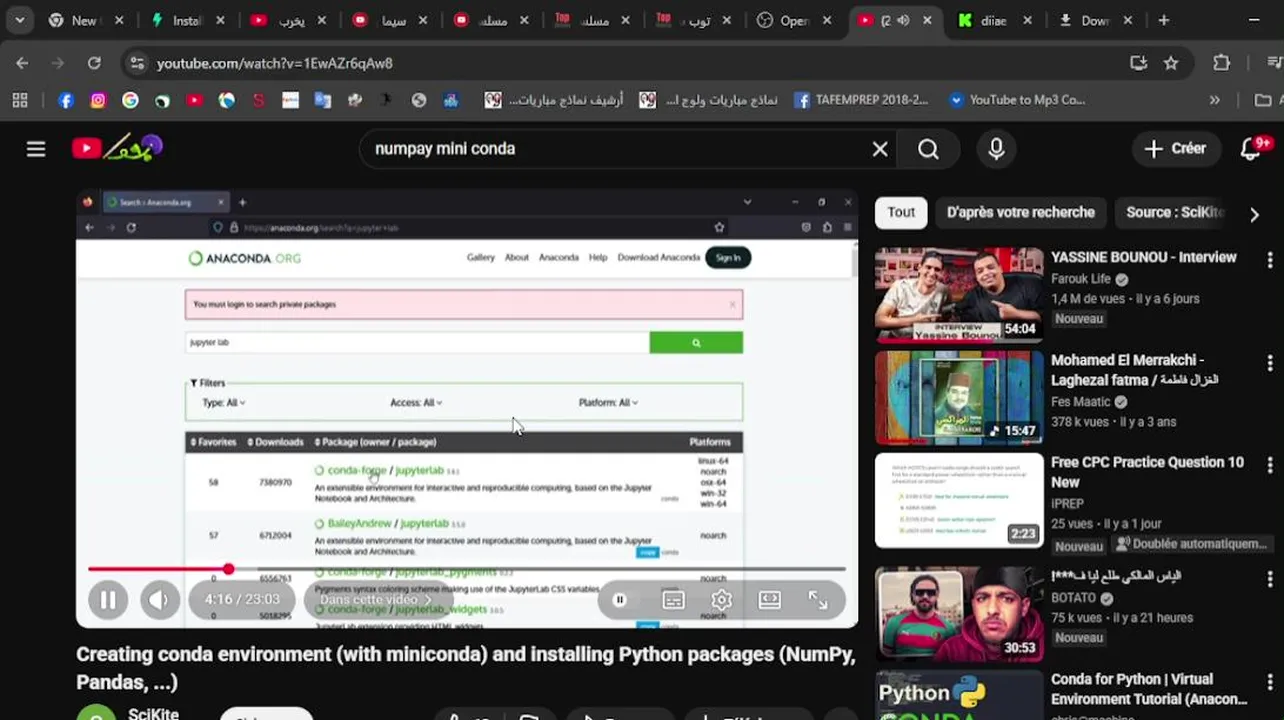Open video settings gear in player
This screenshot has height=720, width=1284.
coord(722,600)
